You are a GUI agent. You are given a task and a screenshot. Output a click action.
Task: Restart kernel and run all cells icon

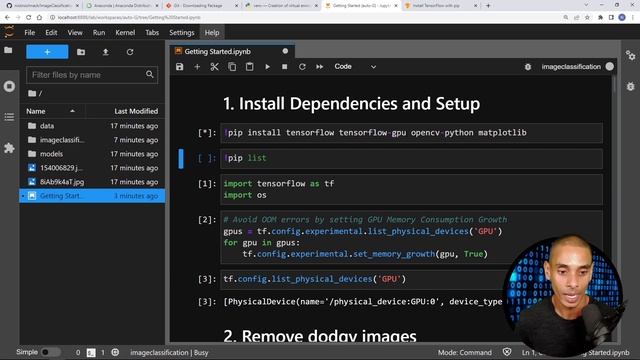[x=320, y=67]
